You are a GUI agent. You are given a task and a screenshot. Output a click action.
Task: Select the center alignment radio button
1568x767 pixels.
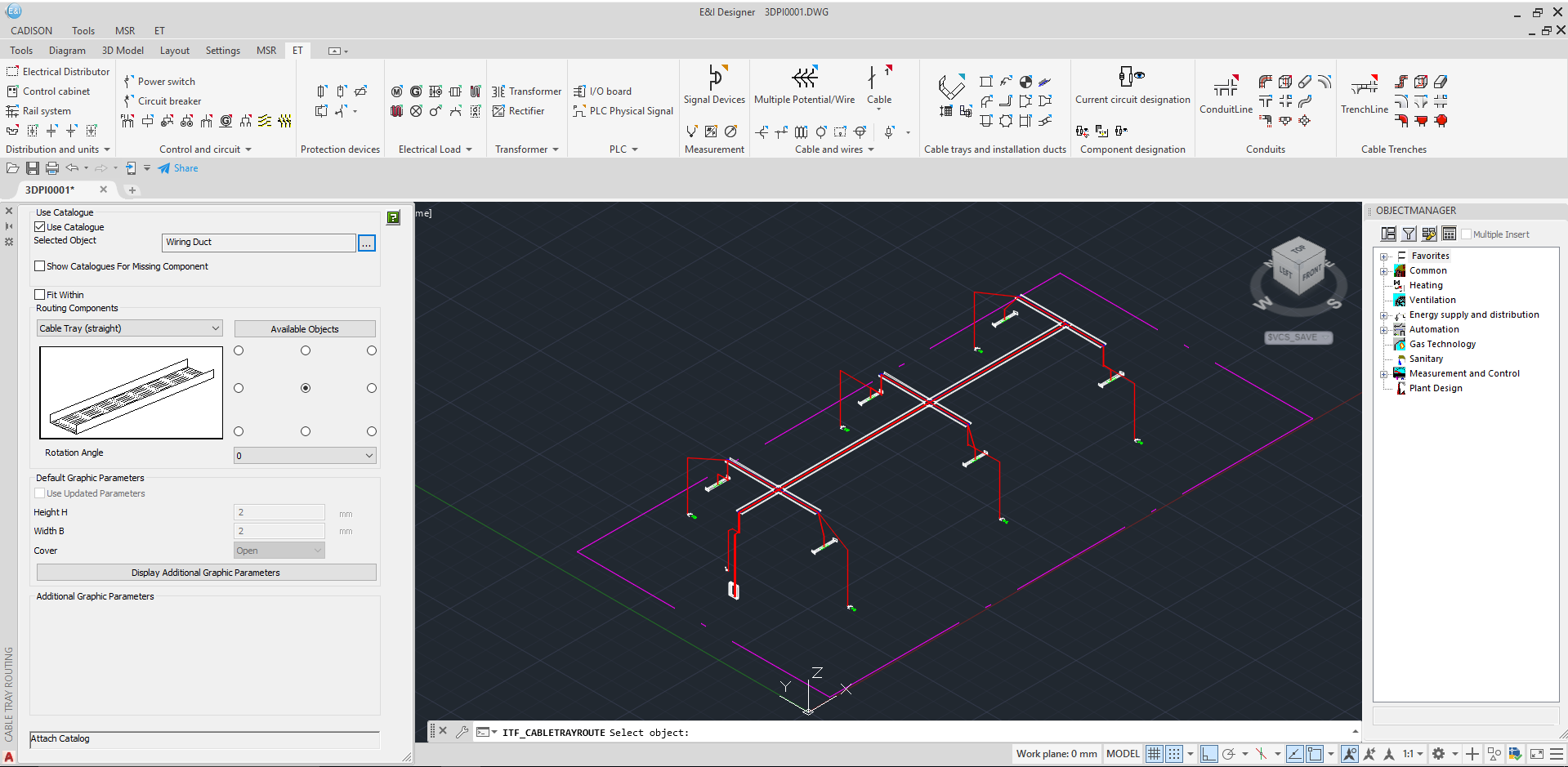306,388
